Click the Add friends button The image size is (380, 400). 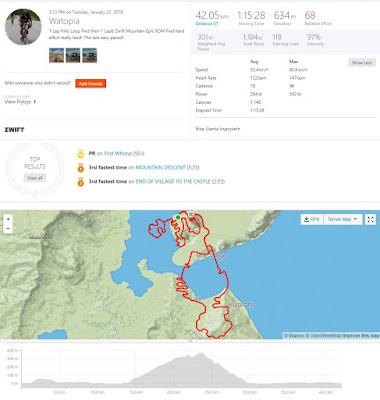[91, 83]
